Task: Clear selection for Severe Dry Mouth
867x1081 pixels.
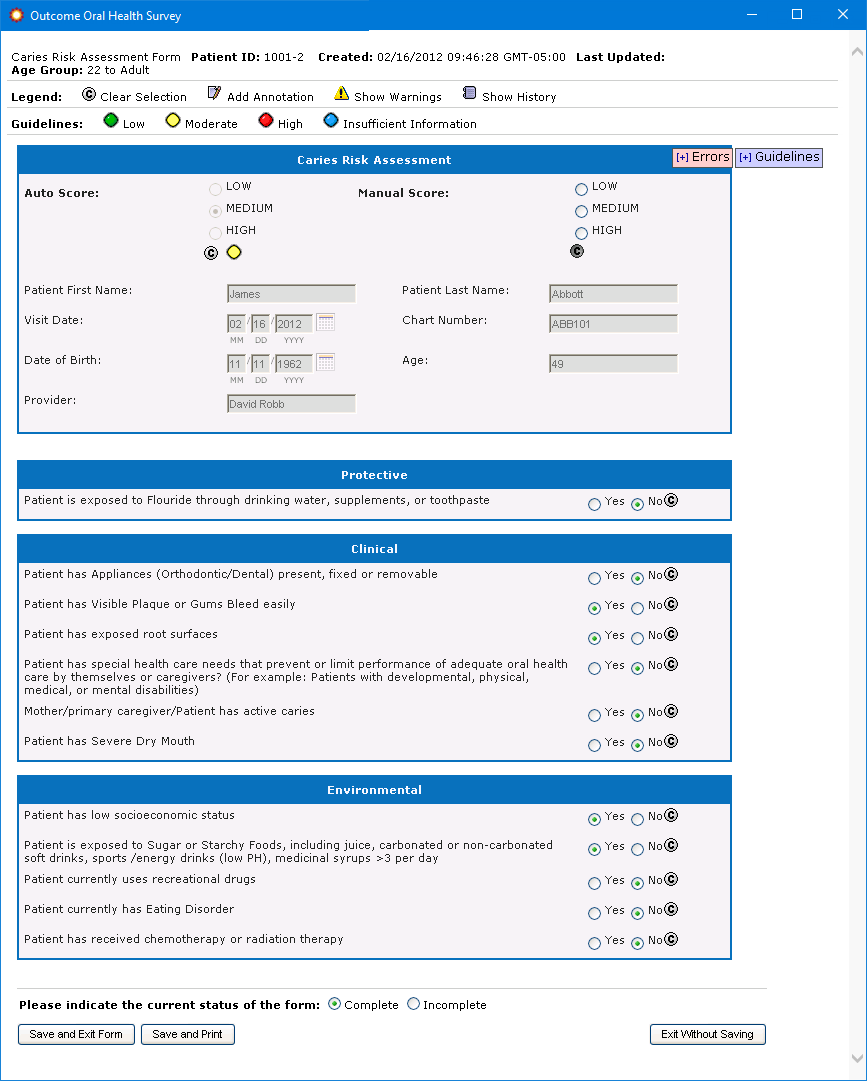Action: tap(671, 742)
